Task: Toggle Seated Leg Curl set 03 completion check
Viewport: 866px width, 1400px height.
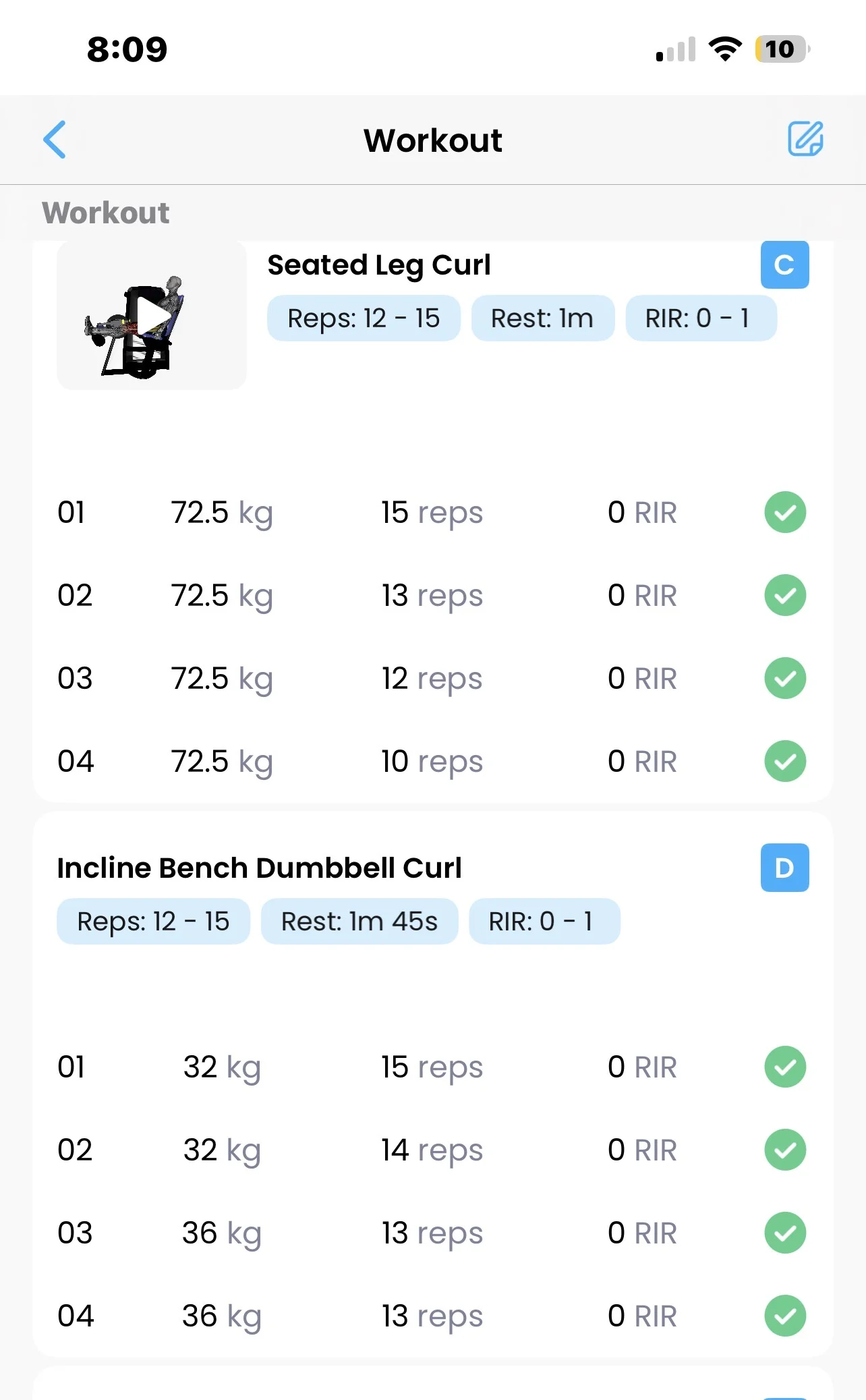Action: (x=785, y=678)
